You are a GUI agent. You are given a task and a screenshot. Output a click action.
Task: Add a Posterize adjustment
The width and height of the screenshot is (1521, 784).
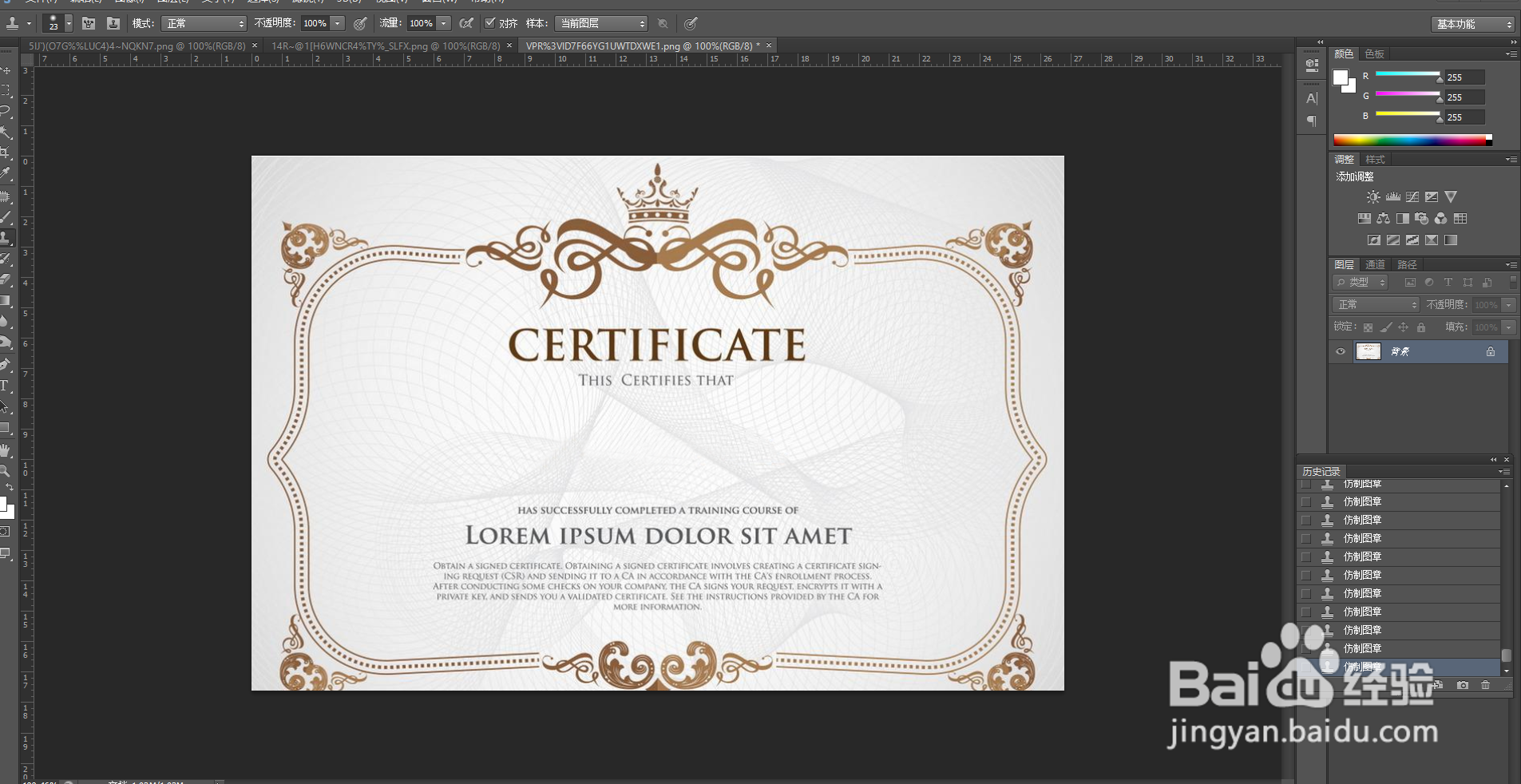(x=1393, y=240)
